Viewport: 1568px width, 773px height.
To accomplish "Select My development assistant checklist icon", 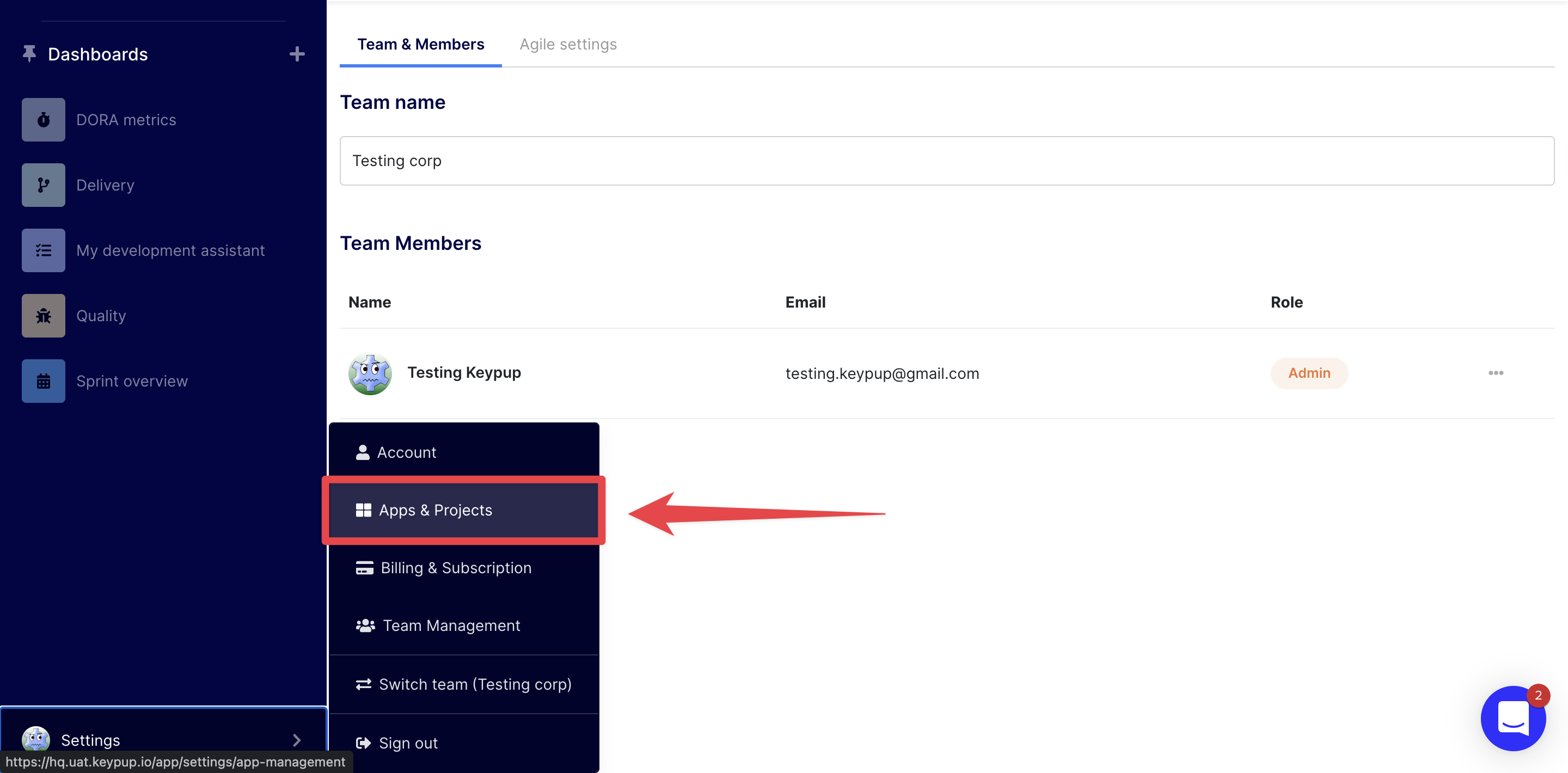I will [43, 250].
